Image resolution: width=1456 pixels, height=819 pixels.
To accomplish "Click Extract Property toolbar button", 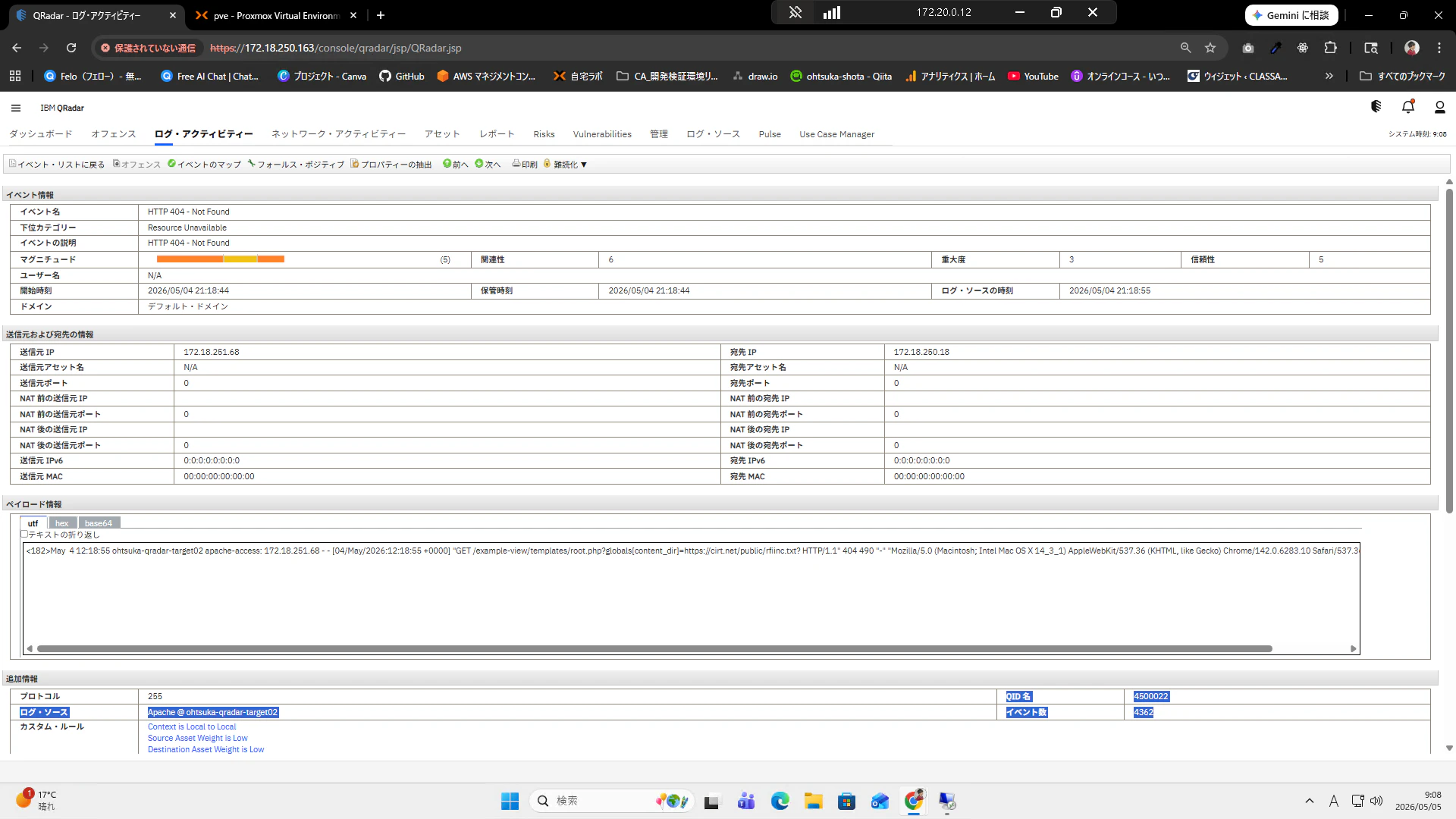I will 391,165.
